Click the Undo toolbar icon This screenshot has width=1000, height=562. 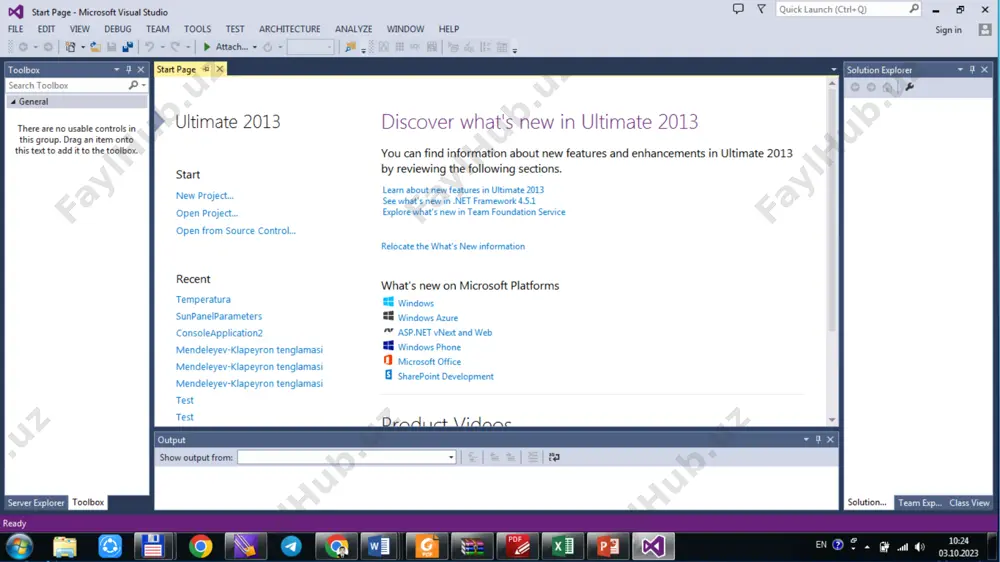(149, 47)
